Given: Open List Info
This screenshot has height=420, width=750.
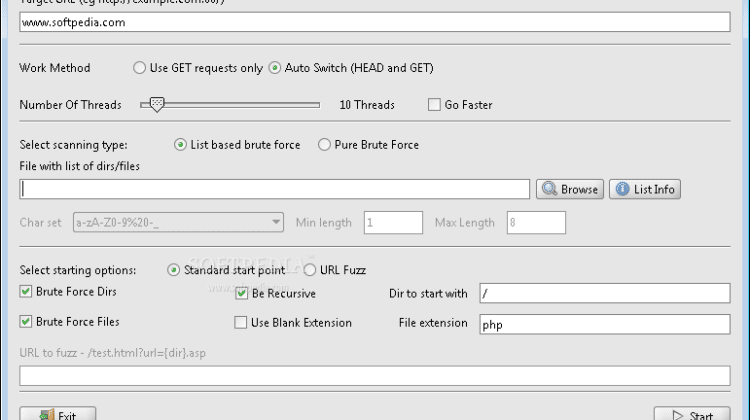Looking at the screenshot, I should tap(645, 189).
